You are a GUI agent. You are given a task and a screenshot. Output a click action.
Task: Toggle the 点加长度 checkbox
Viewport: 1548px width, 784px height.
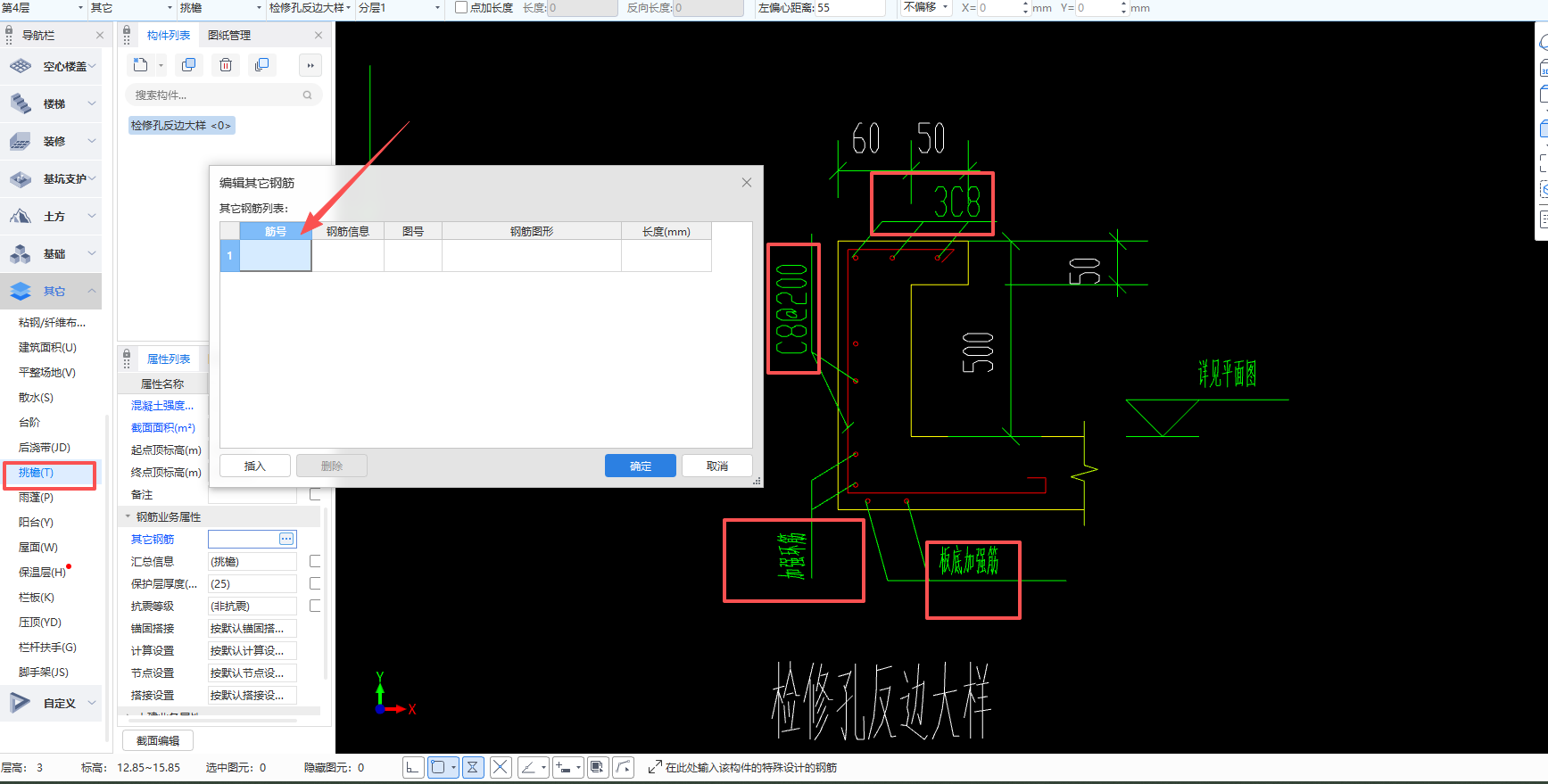click(461, 7)
